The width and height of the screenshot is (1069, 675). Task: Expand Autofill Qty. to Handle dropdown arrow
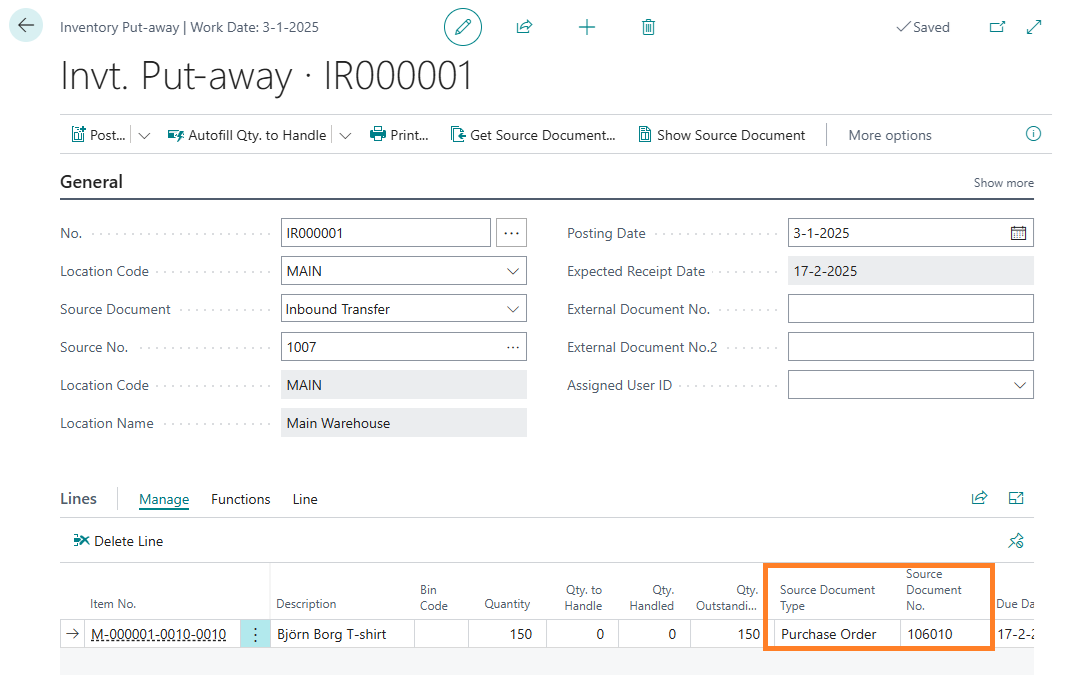(345, 135)
